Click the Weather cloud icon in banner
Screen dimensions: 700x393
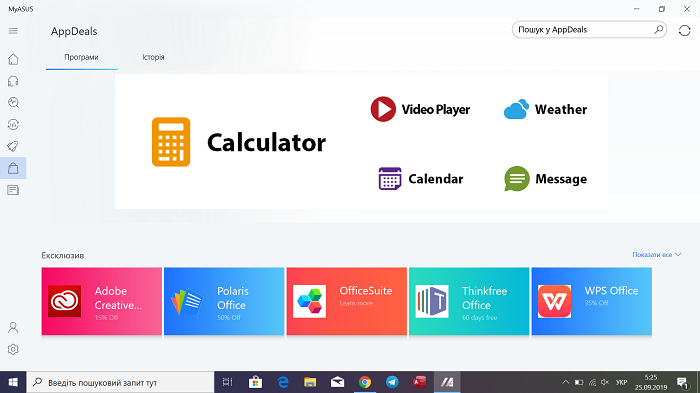point(516,109)
